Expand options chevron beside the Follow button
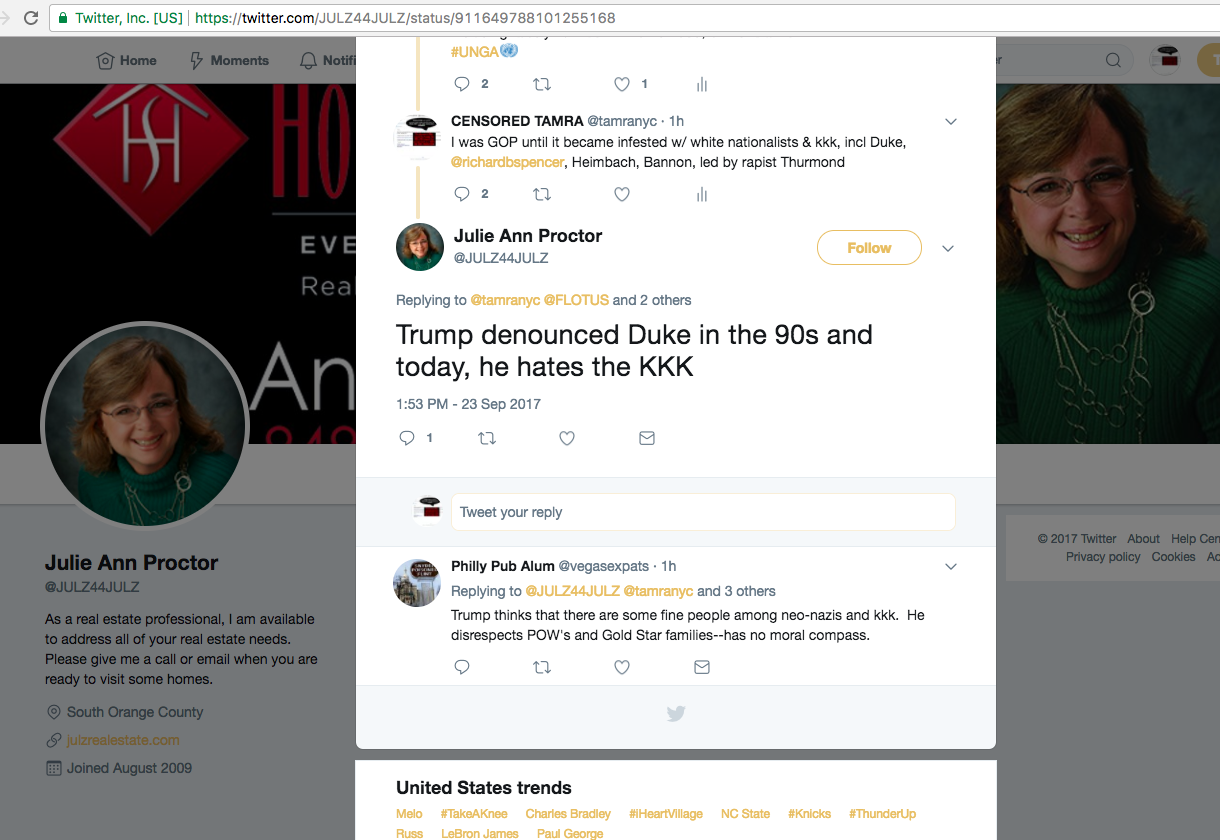 [x=948, y=248]
